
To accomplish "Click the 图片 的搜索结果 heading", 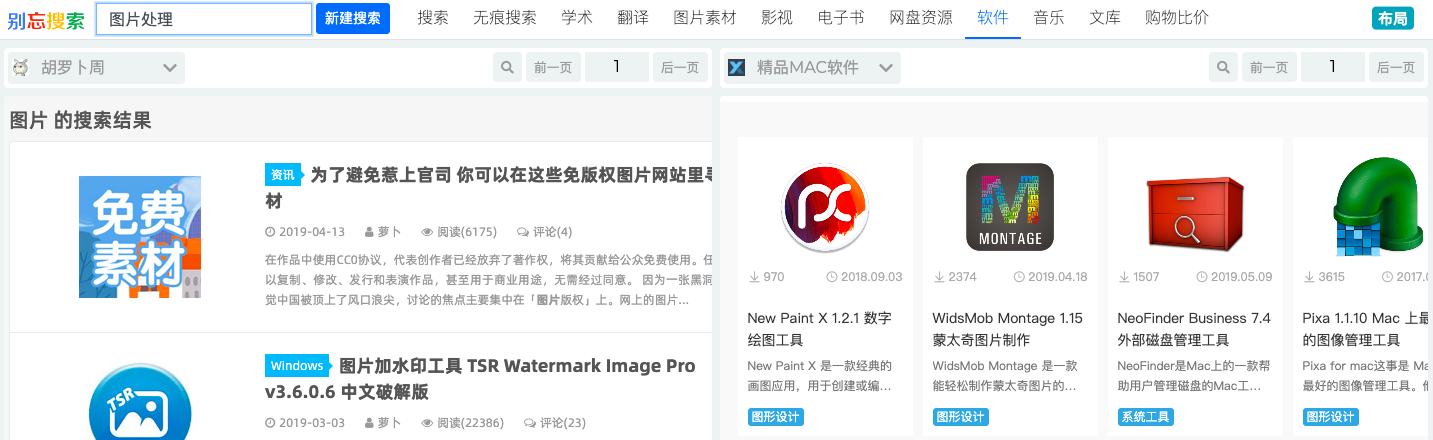I will (80, 121).
